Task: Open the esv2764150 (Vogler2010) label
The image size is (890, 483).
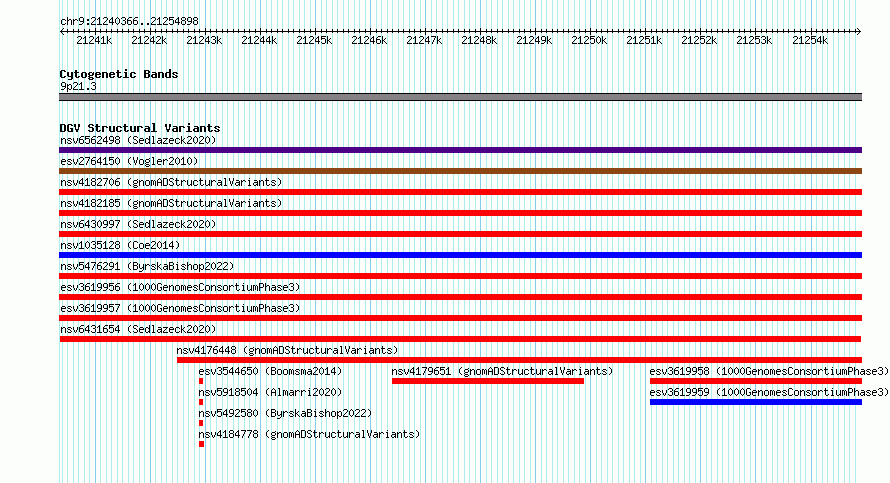Action: [129, 161]
